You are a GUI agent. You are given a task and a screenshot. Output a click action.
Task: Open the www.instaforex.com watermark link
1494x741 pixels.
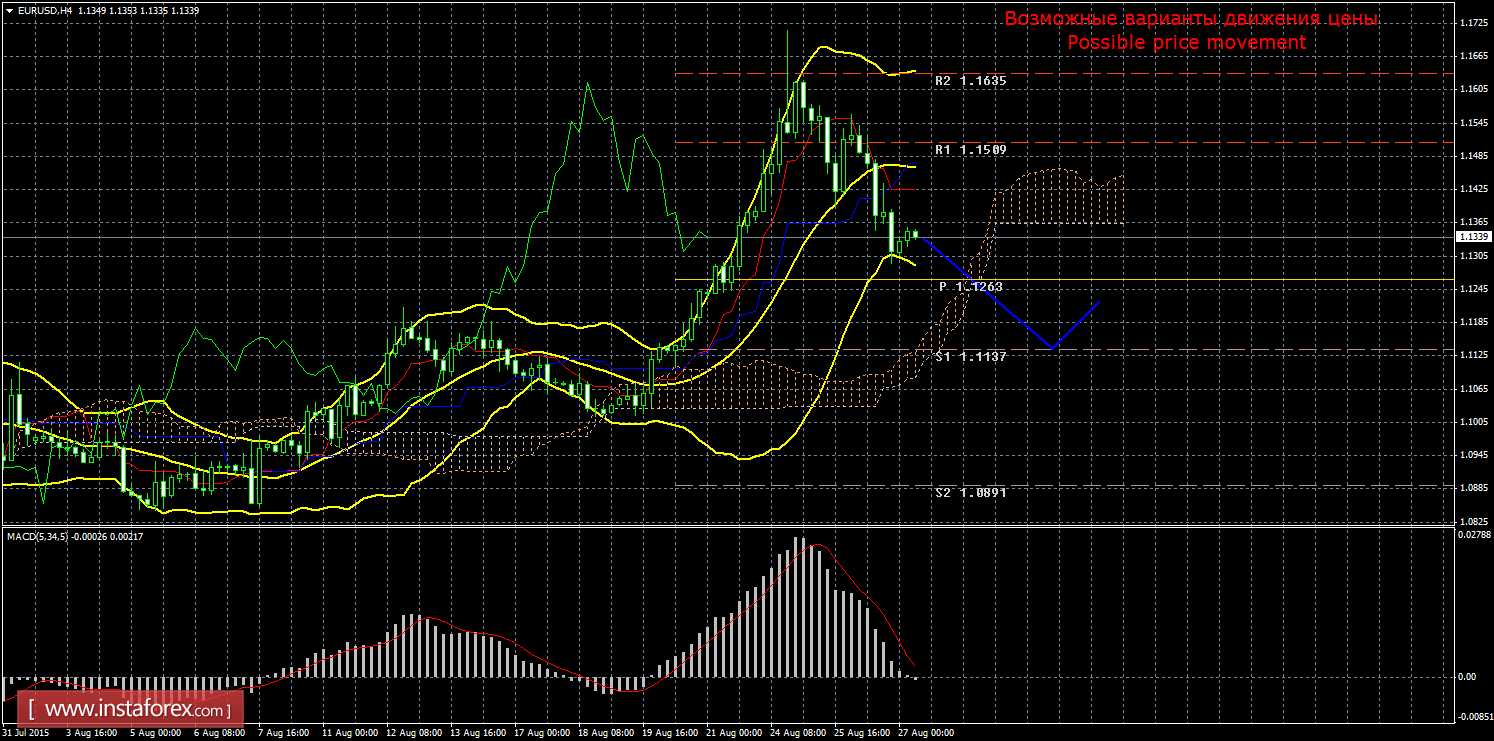pyautogui.click(x=133, y=710)
